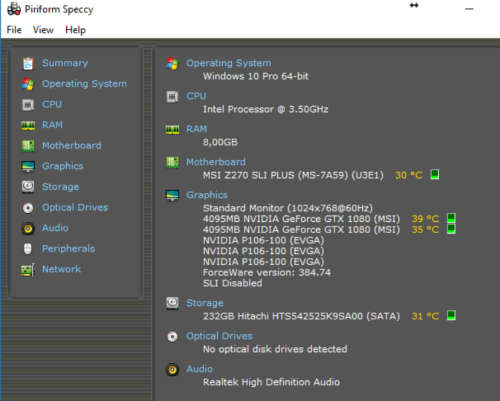Open the Audio heading link in main panel
The height and width of the screenshot is (401, 500).
pyautogui.click(x=199, y=369)
